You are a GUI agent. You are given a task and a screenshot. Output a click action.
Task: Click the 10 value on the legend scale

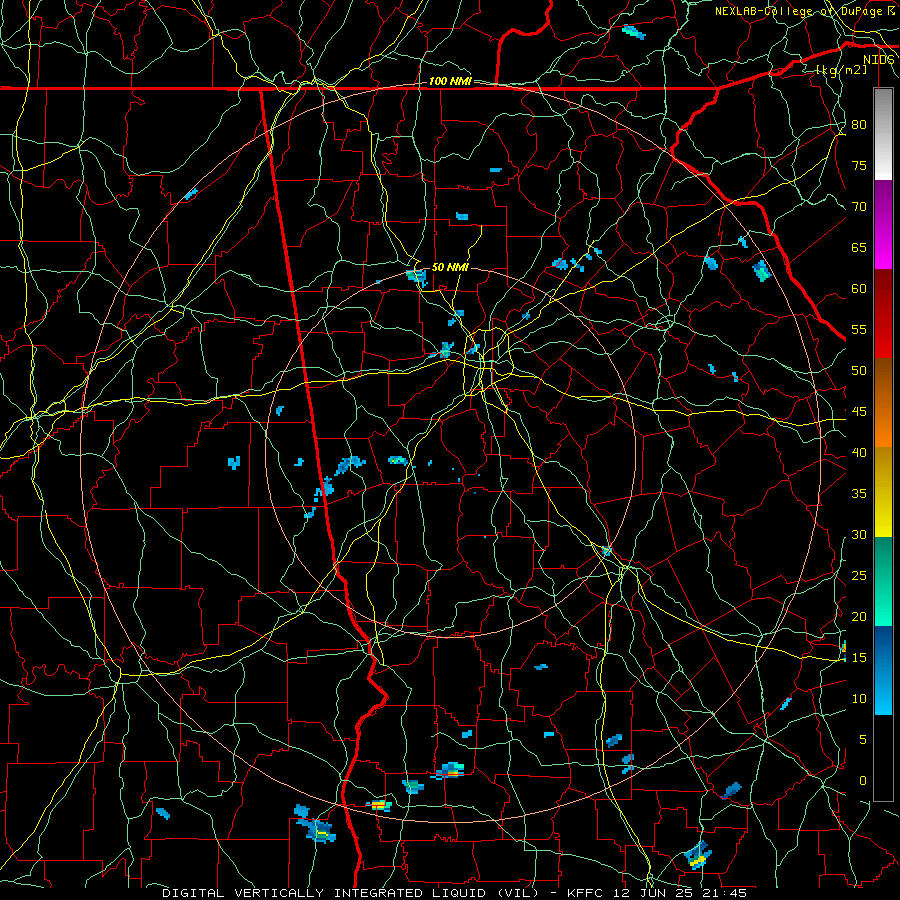click(x=859, y=699)
